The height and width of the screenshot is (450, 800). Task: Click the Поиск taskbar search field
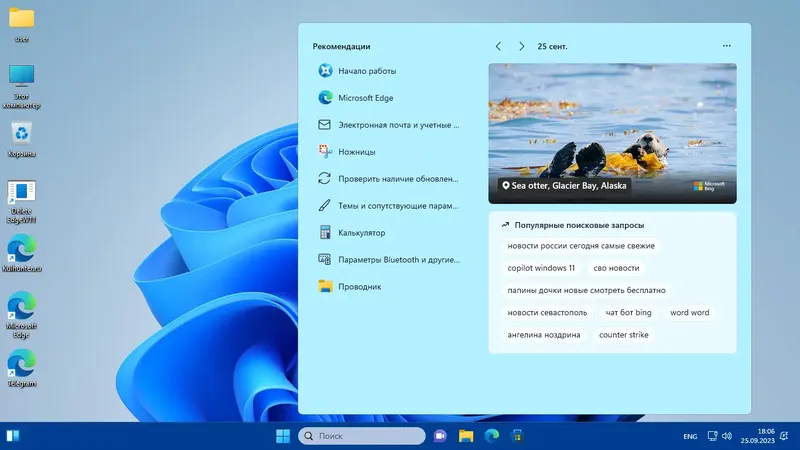coord(362,436)
